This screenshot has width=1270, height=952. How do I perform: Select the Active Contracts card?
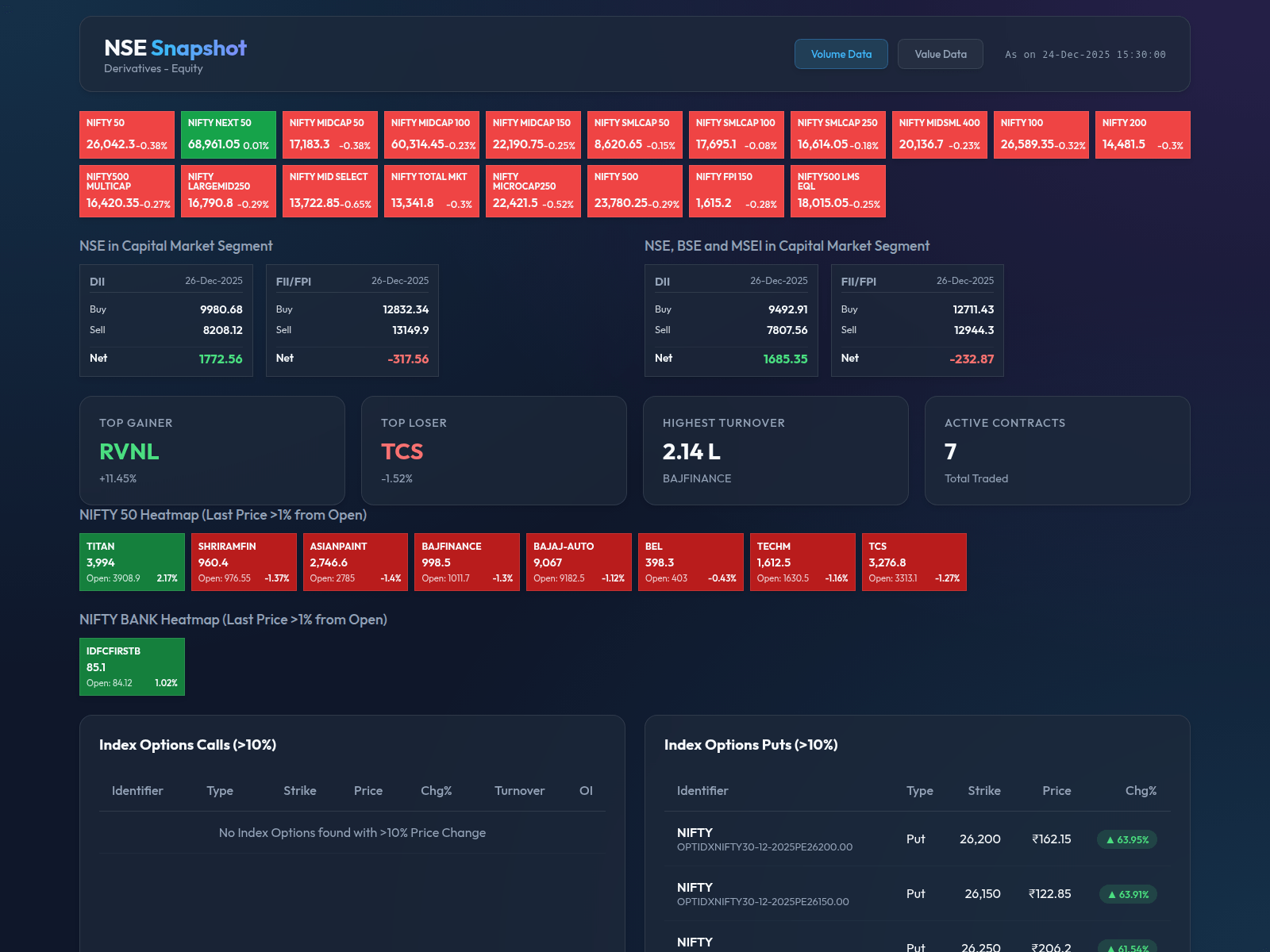coord(1057,451)
